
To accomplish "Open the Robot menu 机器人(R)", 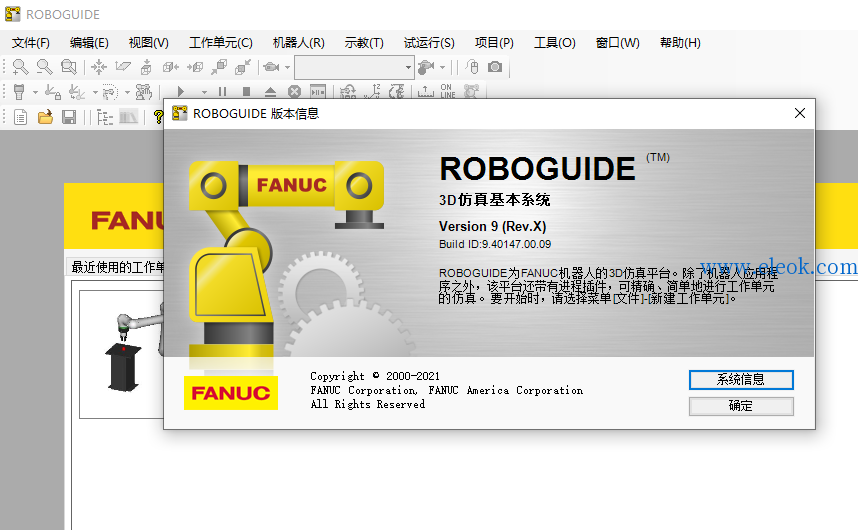I will 298,43.
